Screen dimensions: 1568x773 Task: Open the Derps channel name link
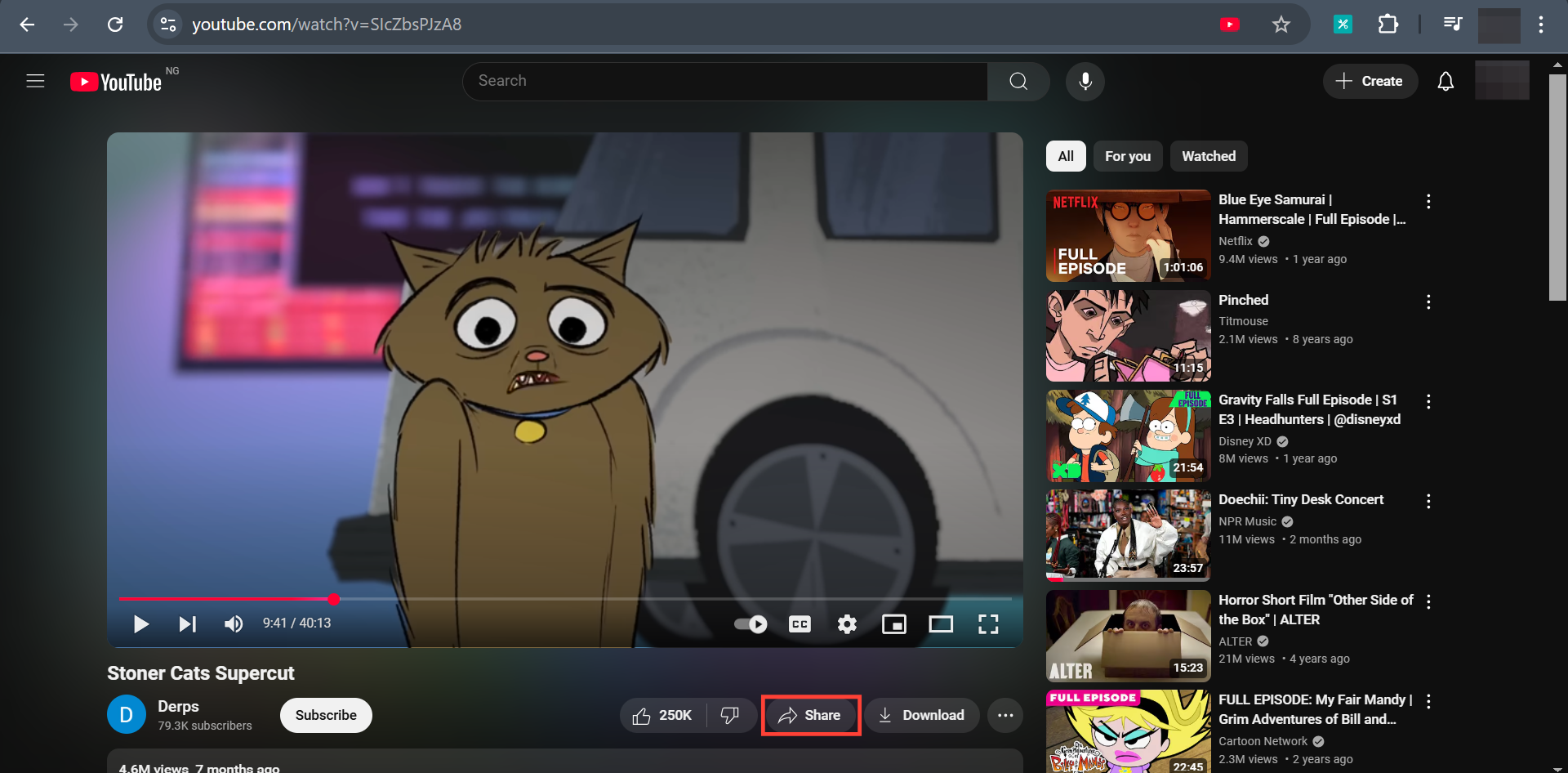coord(178,707)
